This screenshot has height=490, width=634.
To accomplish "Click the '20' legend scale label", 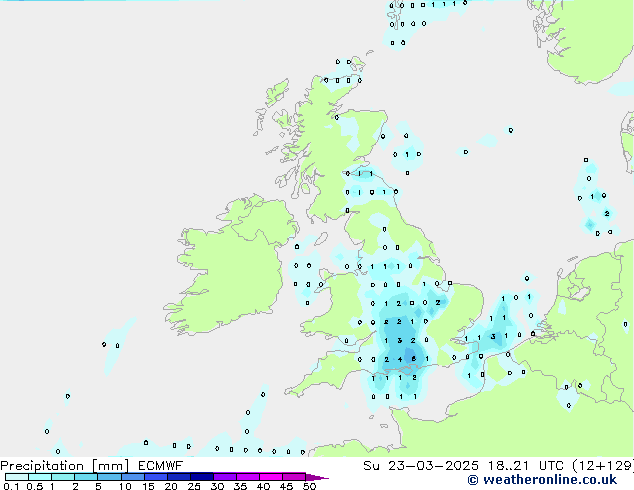I will pyautogui.click(x=171, y=486).
